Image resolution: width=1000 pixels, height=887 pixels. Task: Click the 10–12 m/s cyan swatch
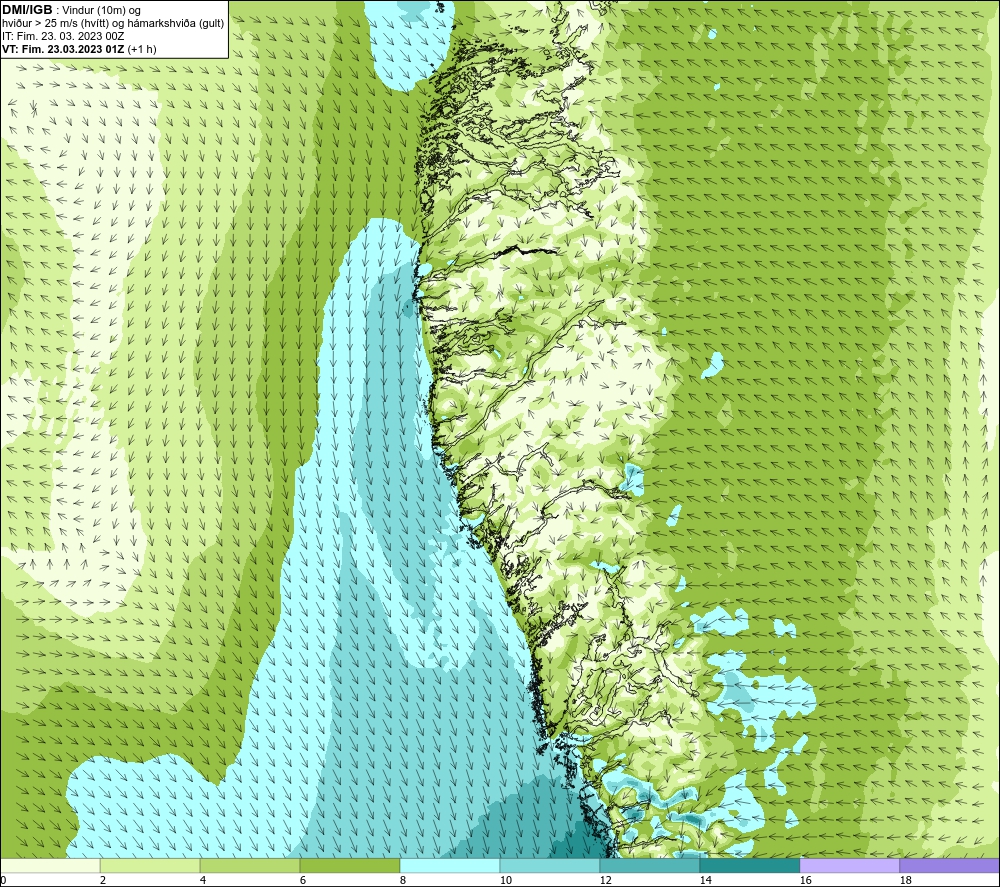pyautogui.click(x=550, y=865)
